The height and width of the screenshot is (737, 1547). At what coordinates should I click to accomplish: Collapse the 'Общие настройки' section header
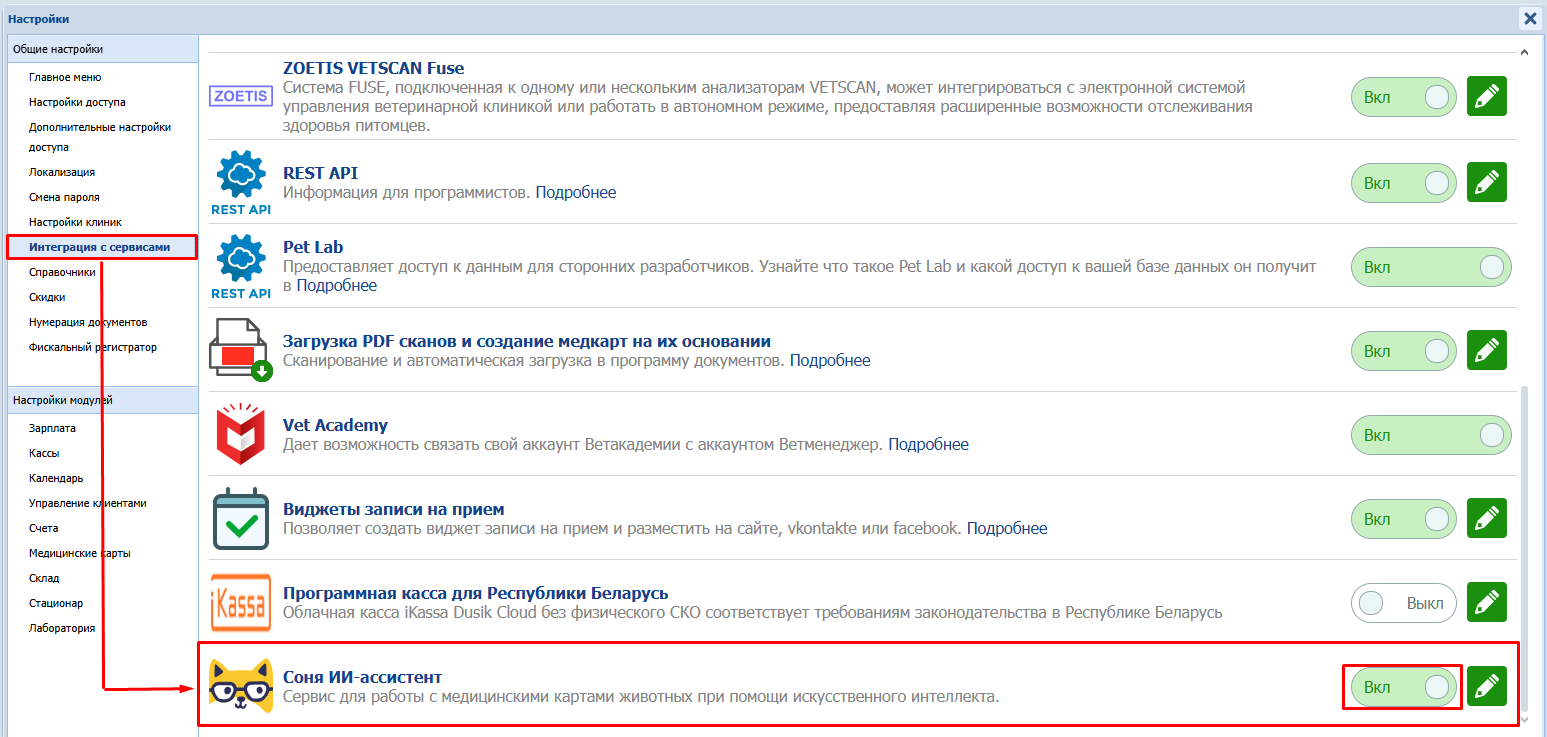[x=101, y=49]
